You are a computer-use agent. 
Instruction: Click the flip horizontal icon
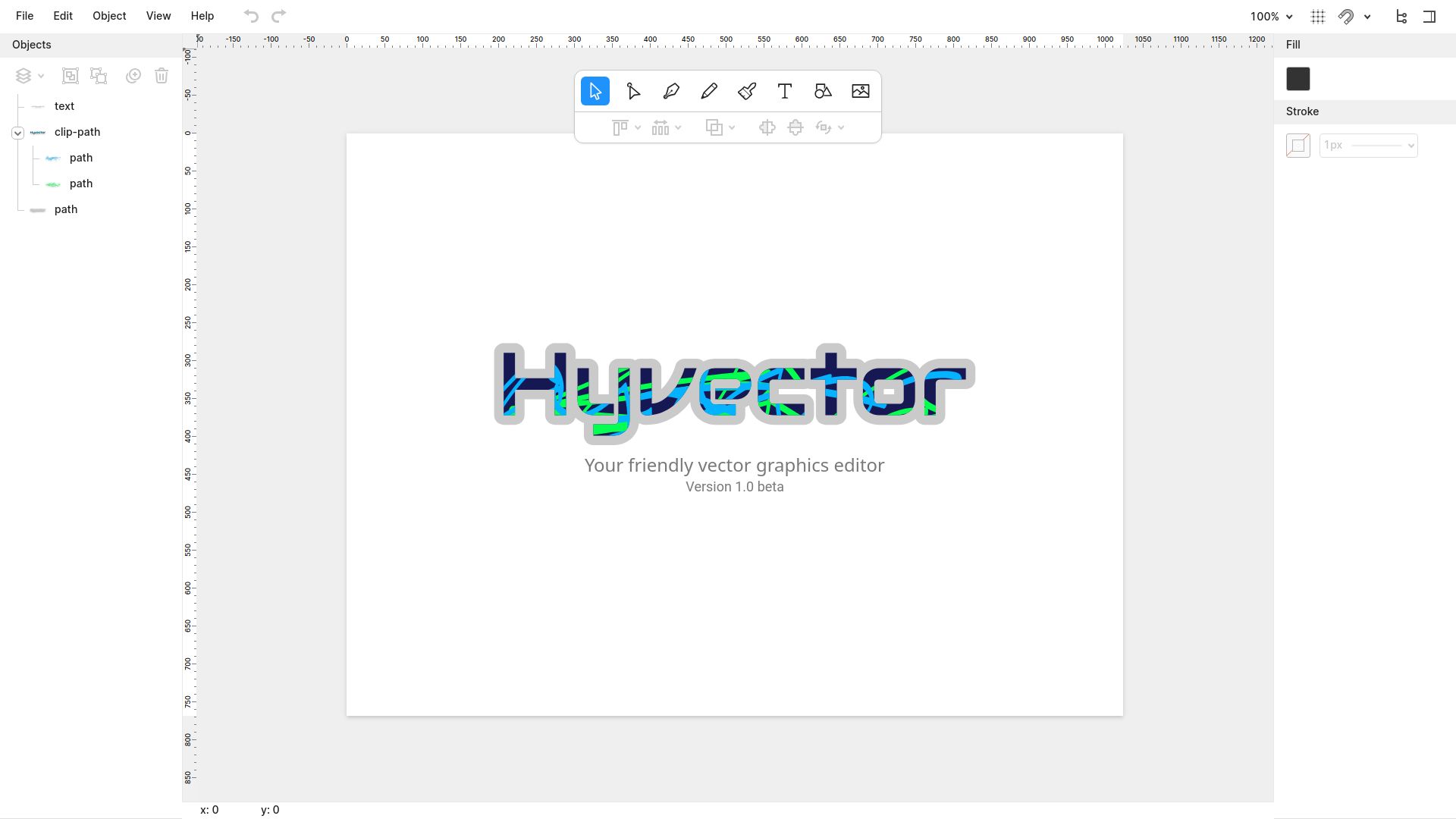[x=767, y=127]
